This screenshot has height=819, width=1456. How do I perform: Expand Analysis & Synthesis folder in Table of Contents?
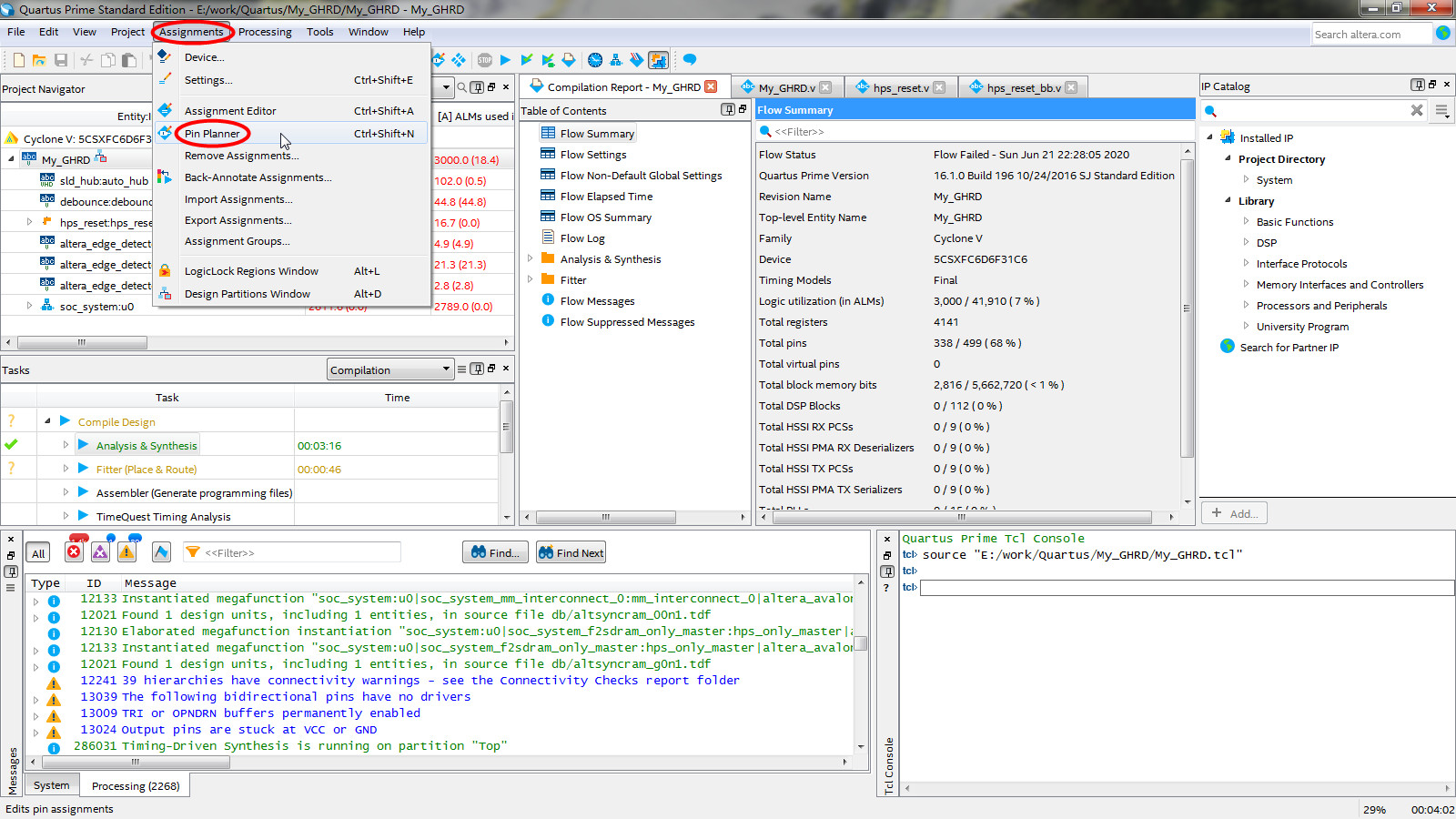(x=530, y=258)
